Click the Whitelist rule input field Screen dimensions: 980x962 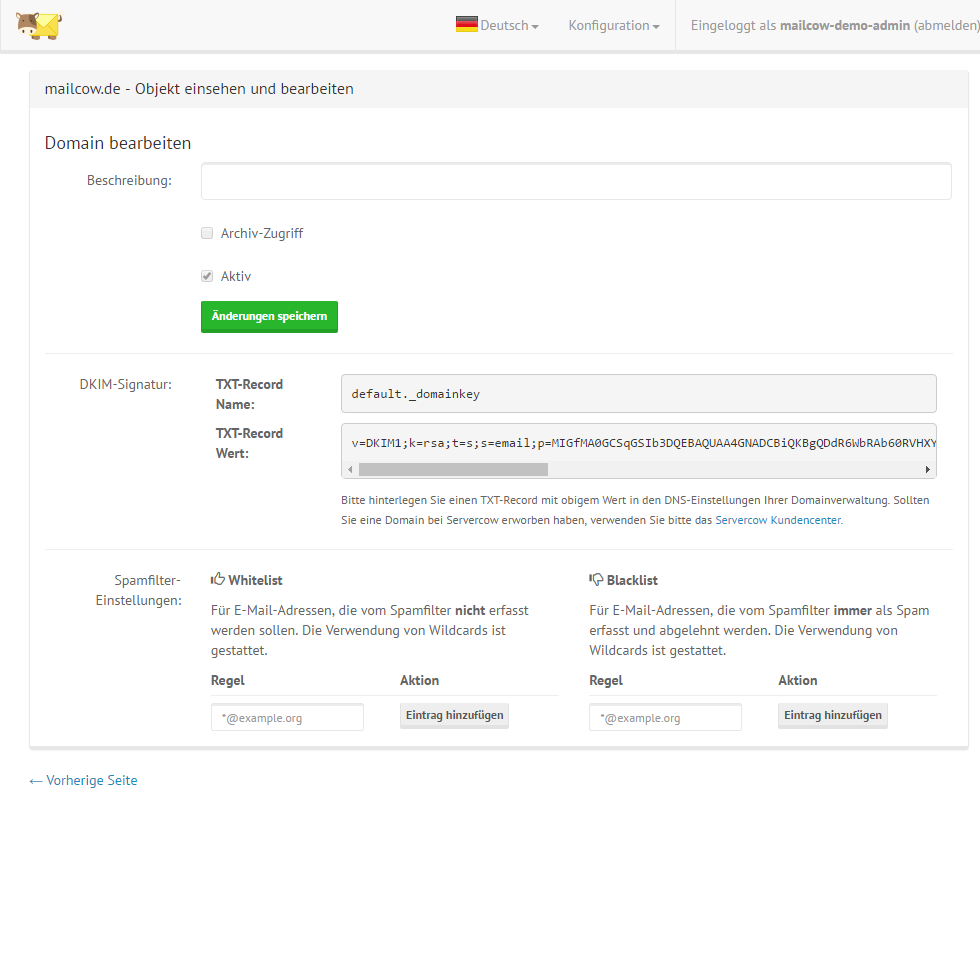pos(287,717)
